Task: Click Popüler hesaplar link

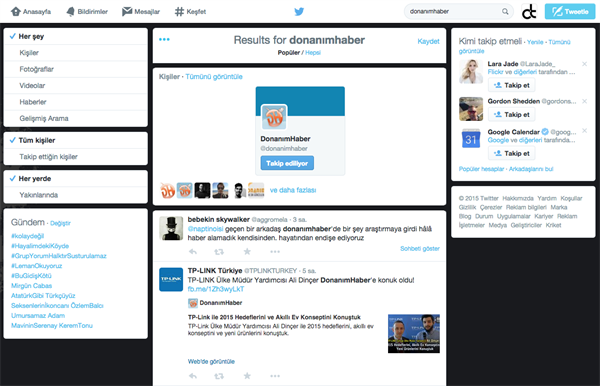Action: pyautogui.click(x=481, y=169)
